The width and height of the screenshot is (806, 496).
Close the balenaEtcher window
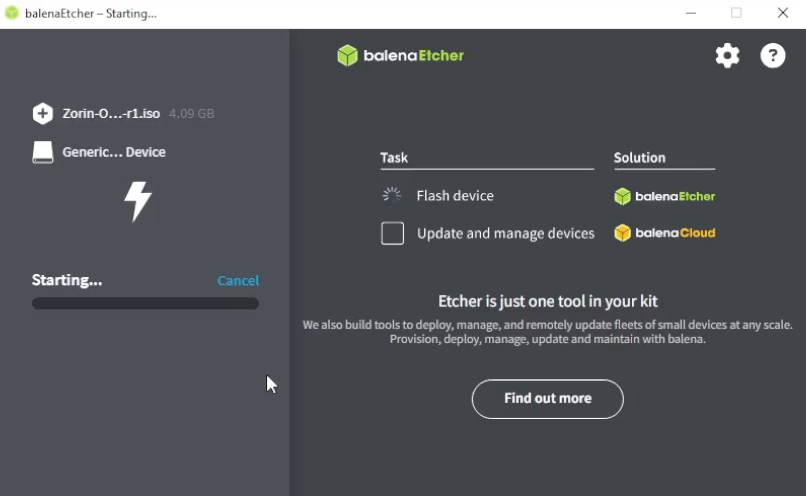click(782, 13)
